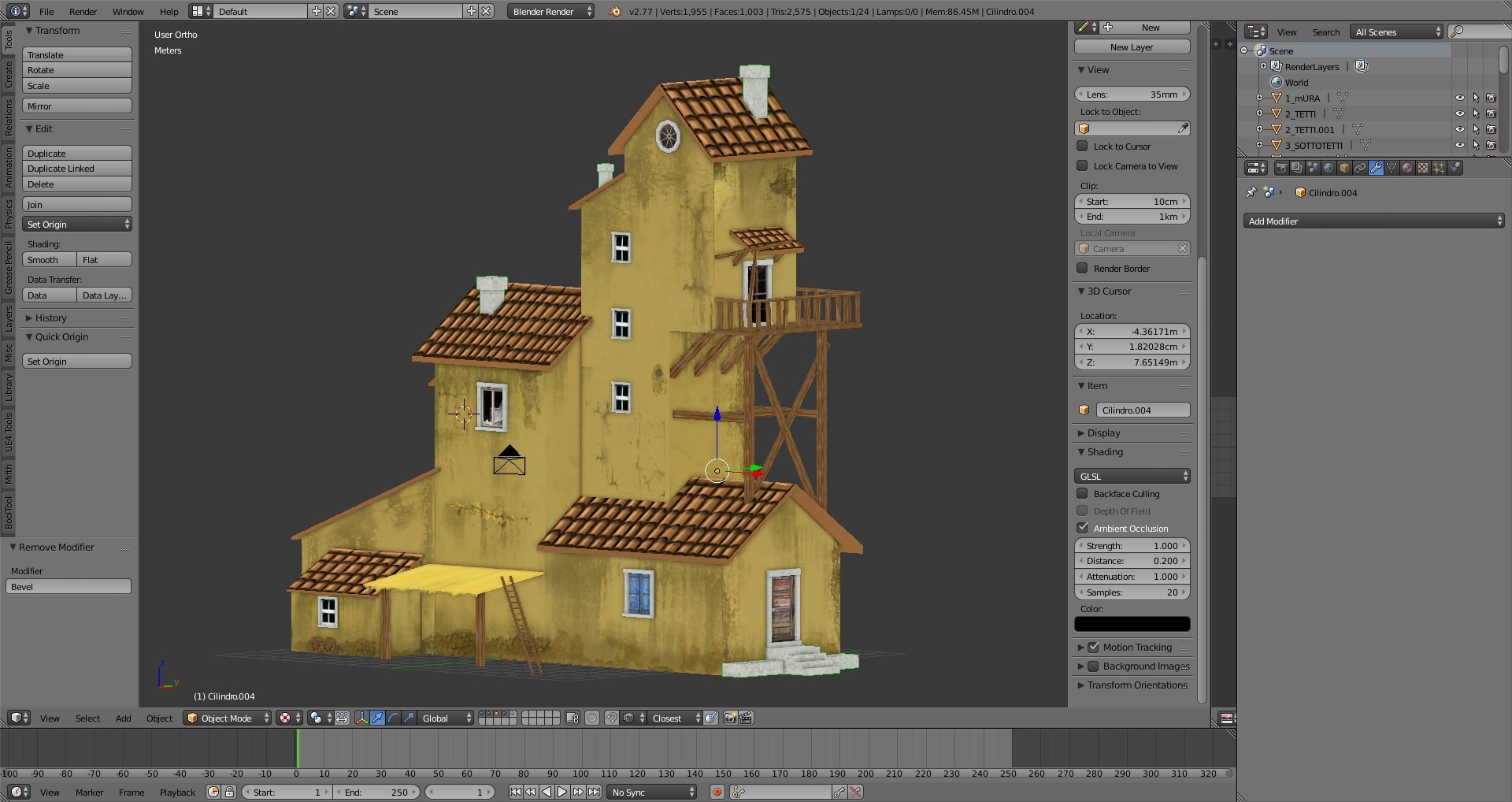Open the Physics properties tab
Viewport: 1512px width, 802px height.
[1455, 168]
